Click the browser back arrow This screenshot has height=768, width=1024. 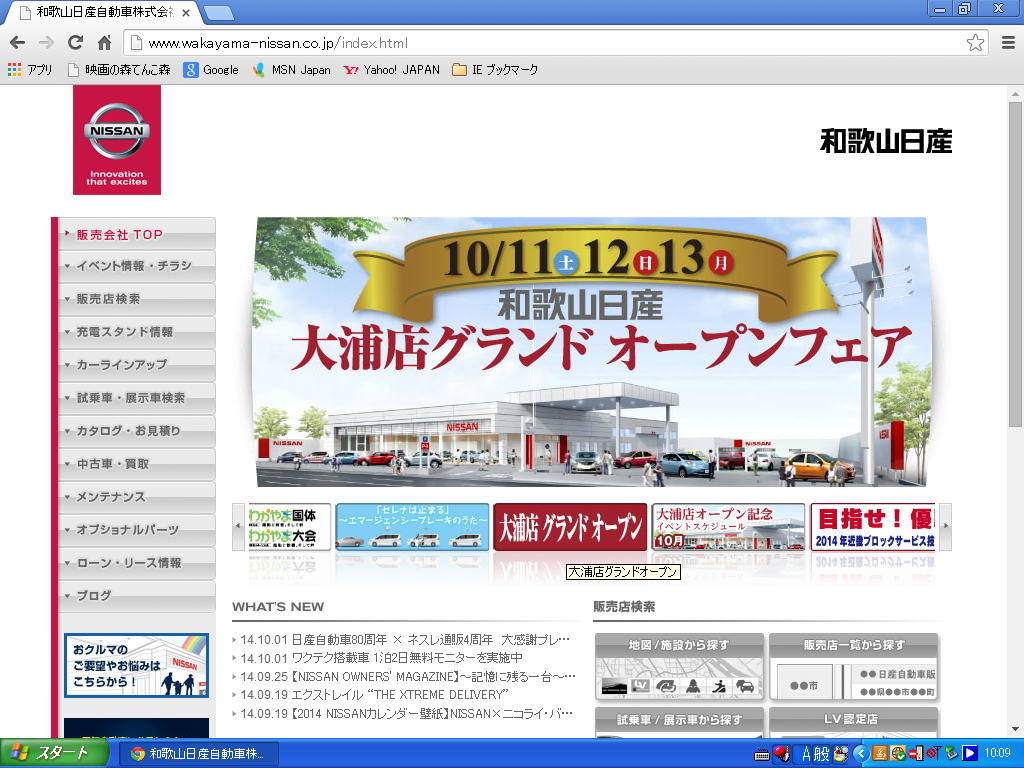tap(18, 43)
